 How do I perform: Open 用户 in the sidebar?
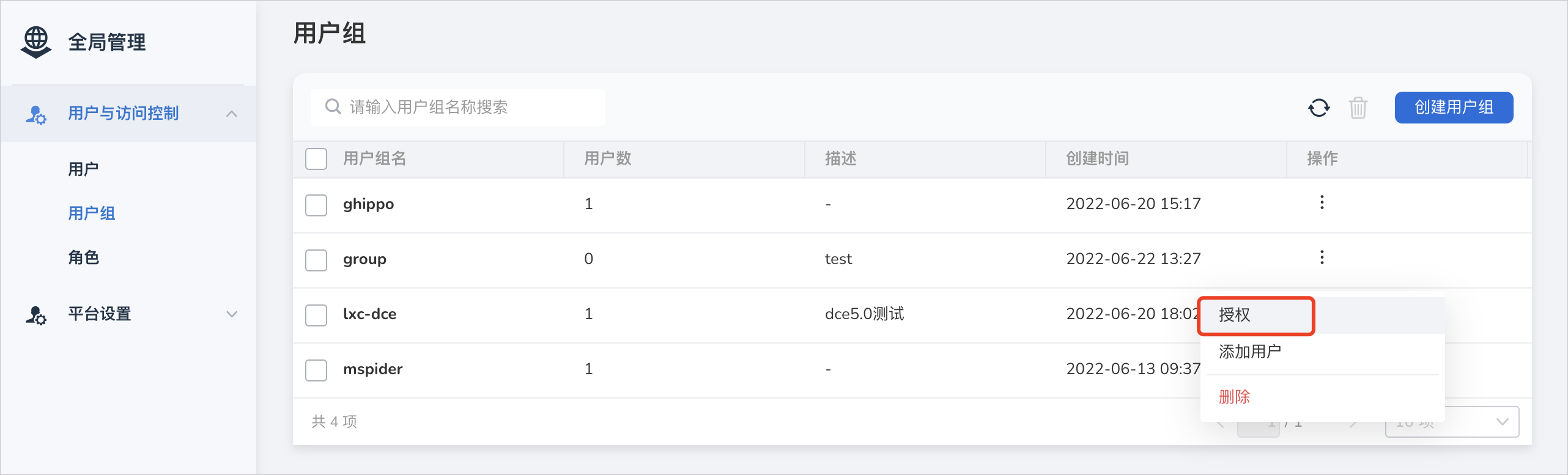pyautogui.click(x=84, y=169)
